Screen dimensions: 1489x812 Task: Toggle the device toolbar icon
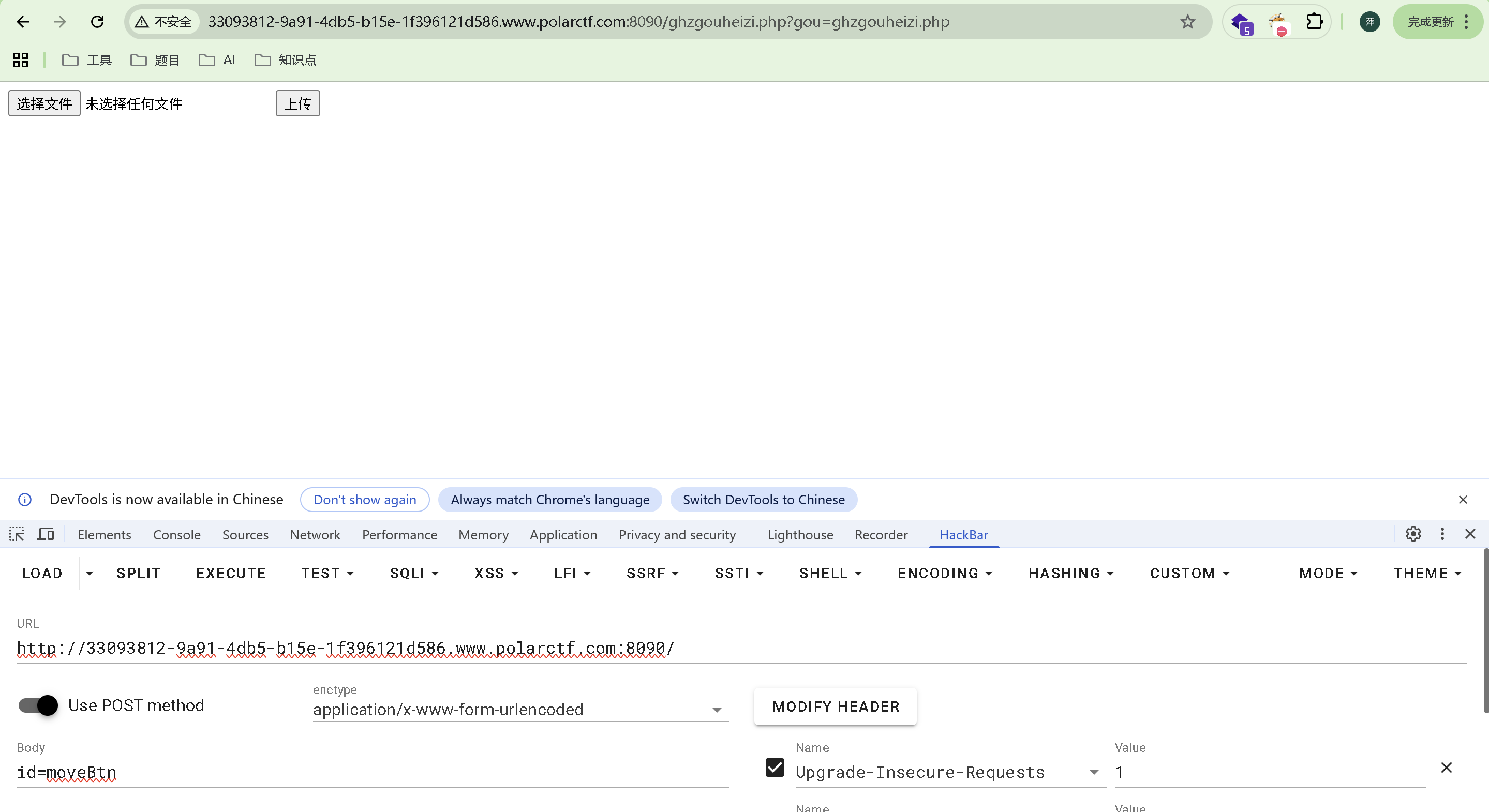[46, 534]
